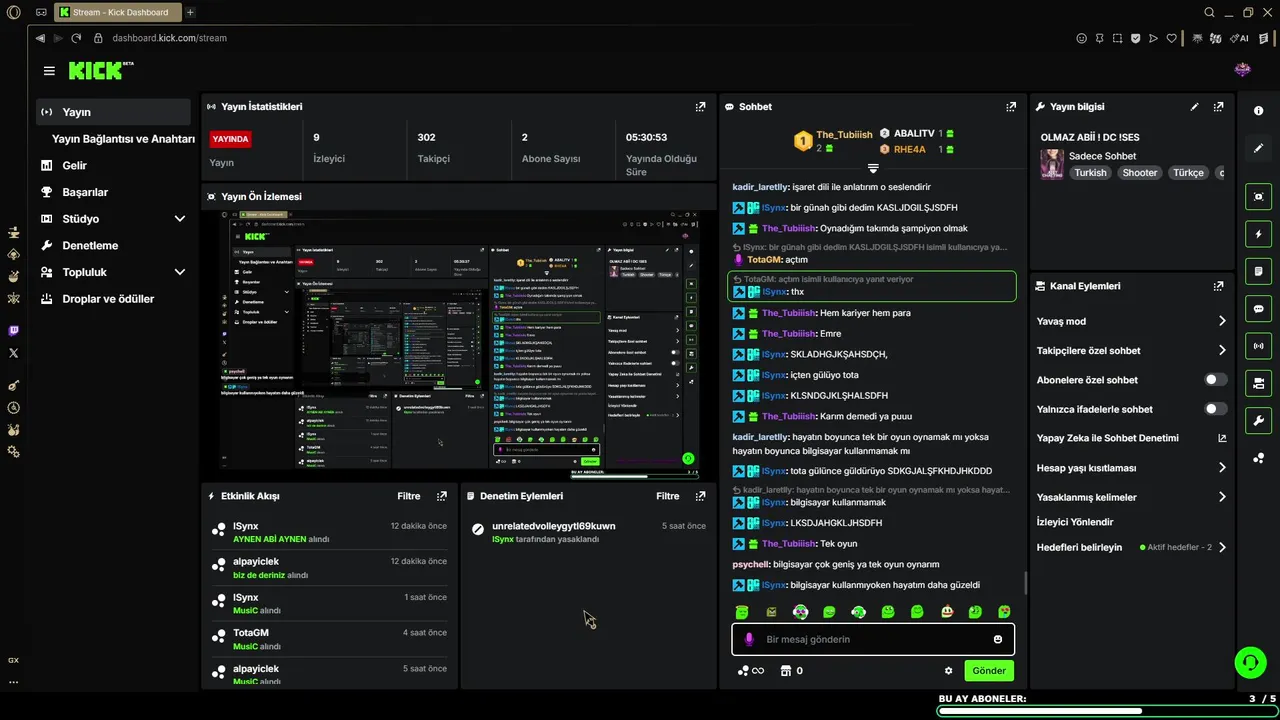Open Yapay Zeka ile Sohbet Denetimi link

[1107, 438]
